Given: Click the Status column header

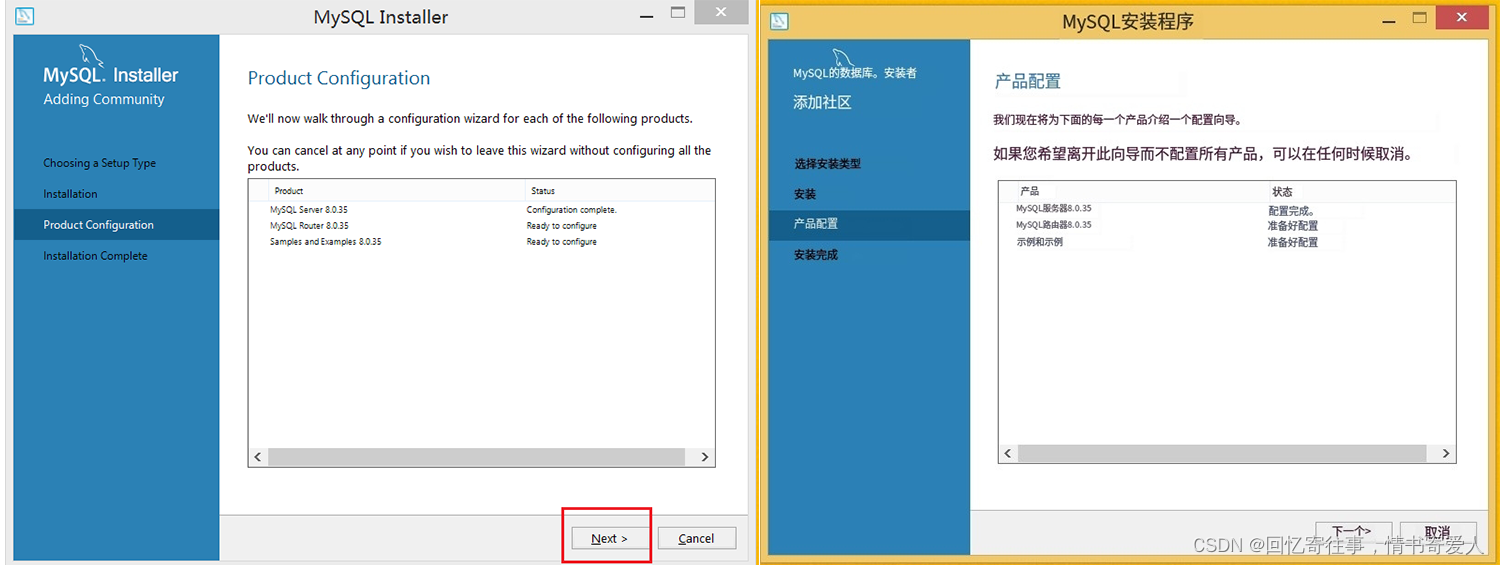Looking at the screenshot, I should pyautogui.click(x=619, y=190).
